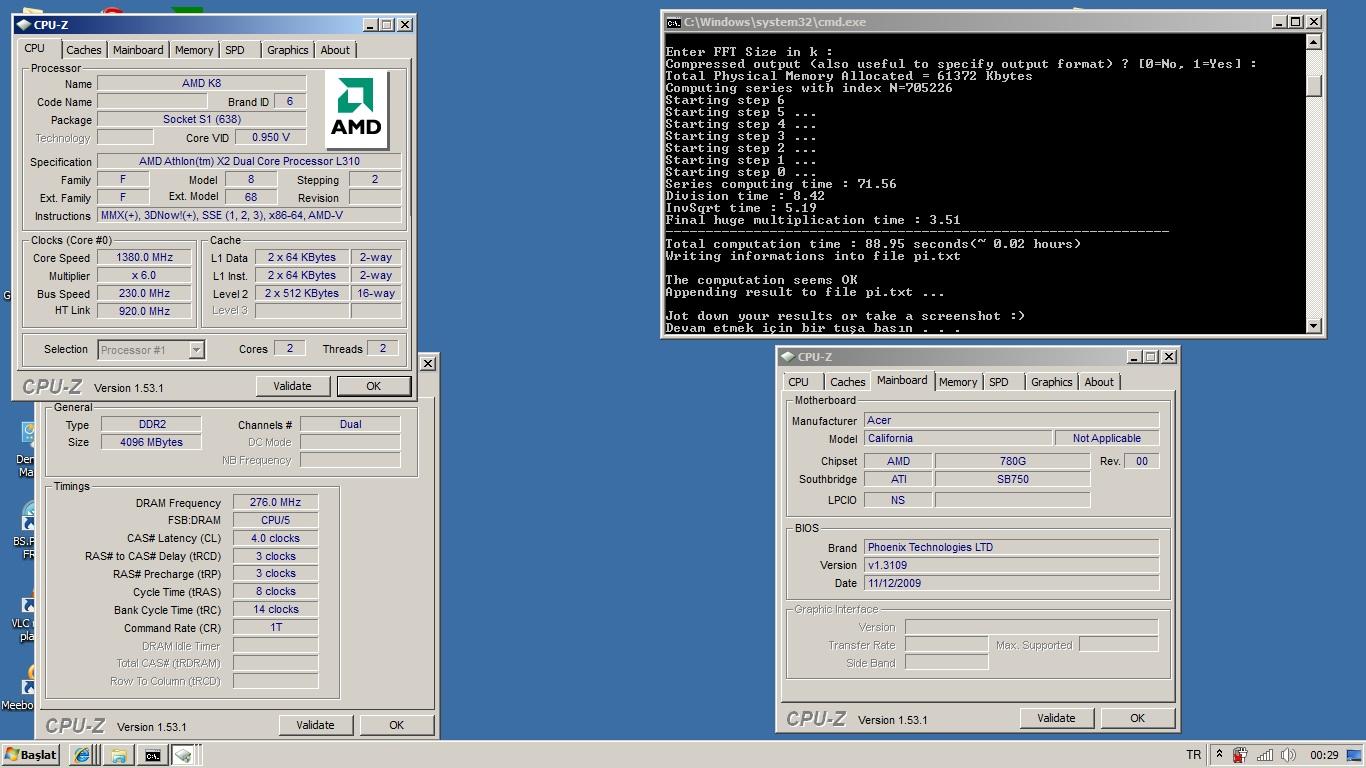Select the 14 clocks bank cycle value
Image resolution: width=1366 pixels, height=768 pixels.
(x=276, y=609)
